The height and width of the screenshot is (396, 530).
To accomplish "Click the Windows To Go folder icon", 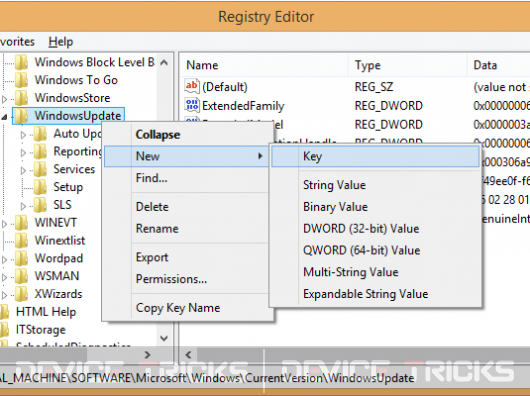I will pyautogui.click(x=22, y=80).
